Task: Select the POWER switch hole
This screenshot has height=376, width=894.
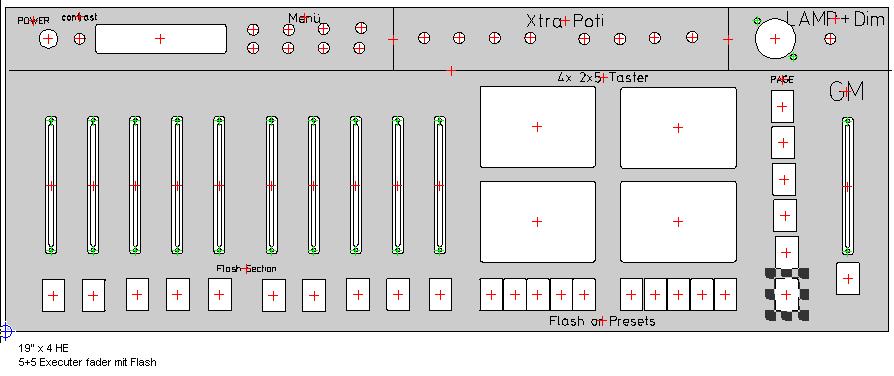Action: click(48, 39)
